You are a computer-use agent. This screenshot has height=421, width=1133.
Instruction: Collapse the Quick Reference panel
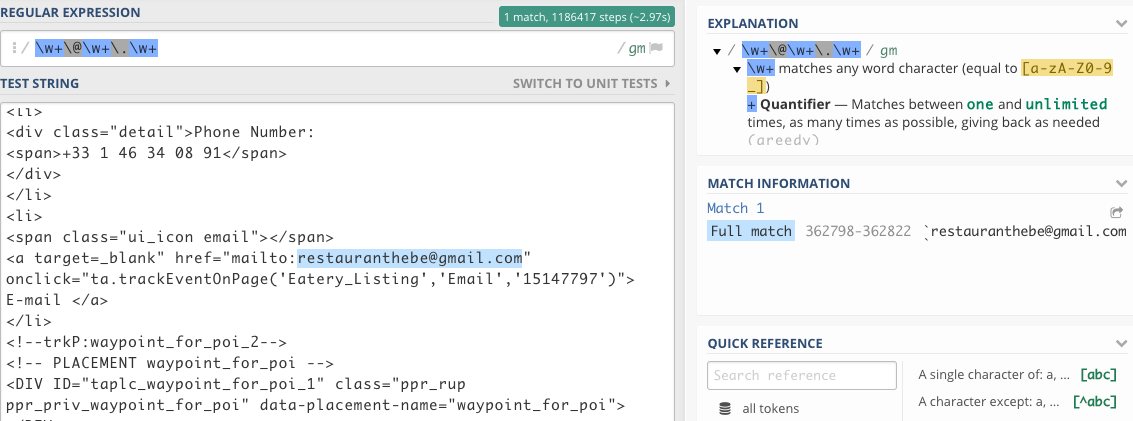[x=1120, y=344]
